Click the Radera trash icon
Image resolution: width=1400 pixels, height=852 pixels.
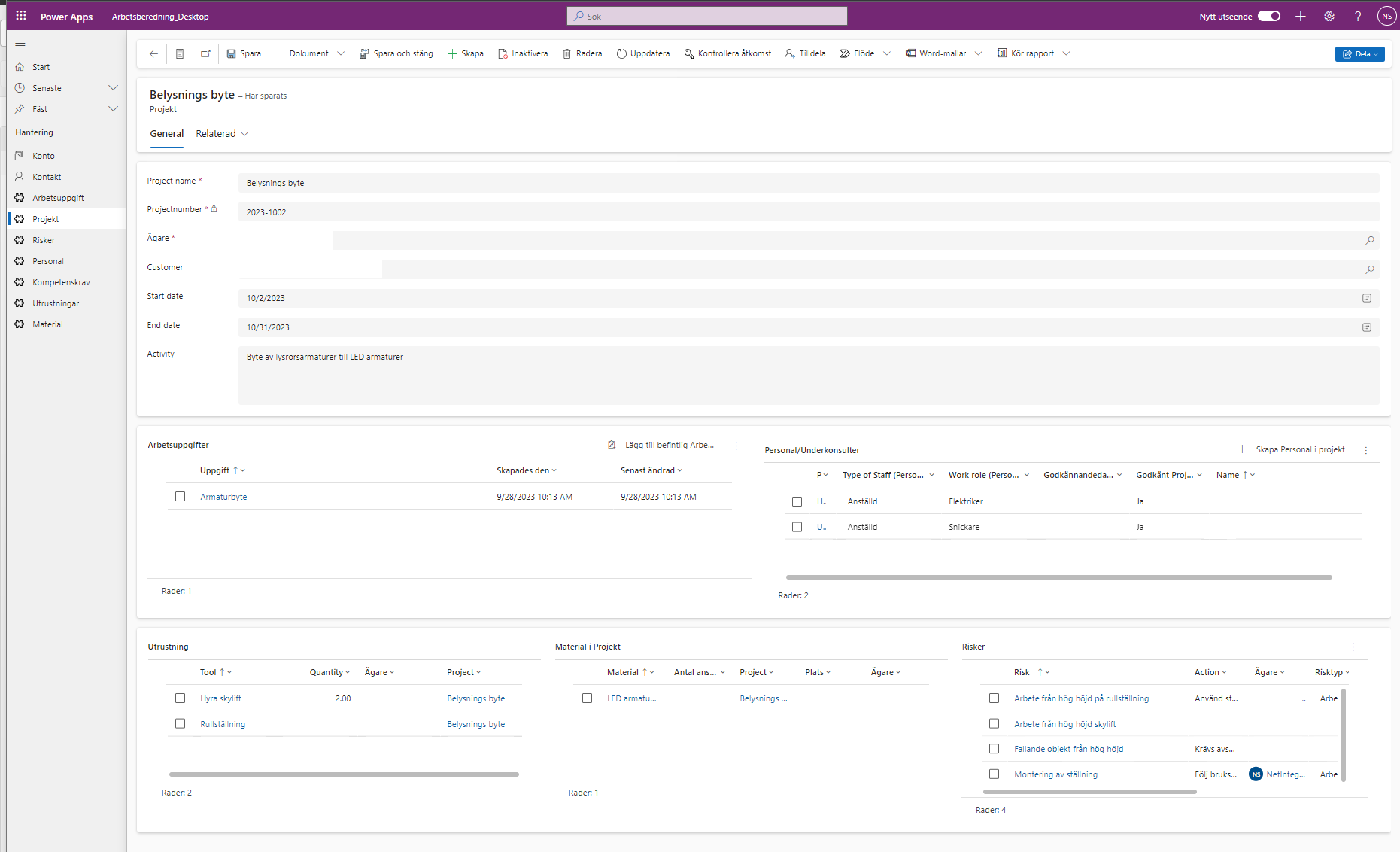point(567,53)
